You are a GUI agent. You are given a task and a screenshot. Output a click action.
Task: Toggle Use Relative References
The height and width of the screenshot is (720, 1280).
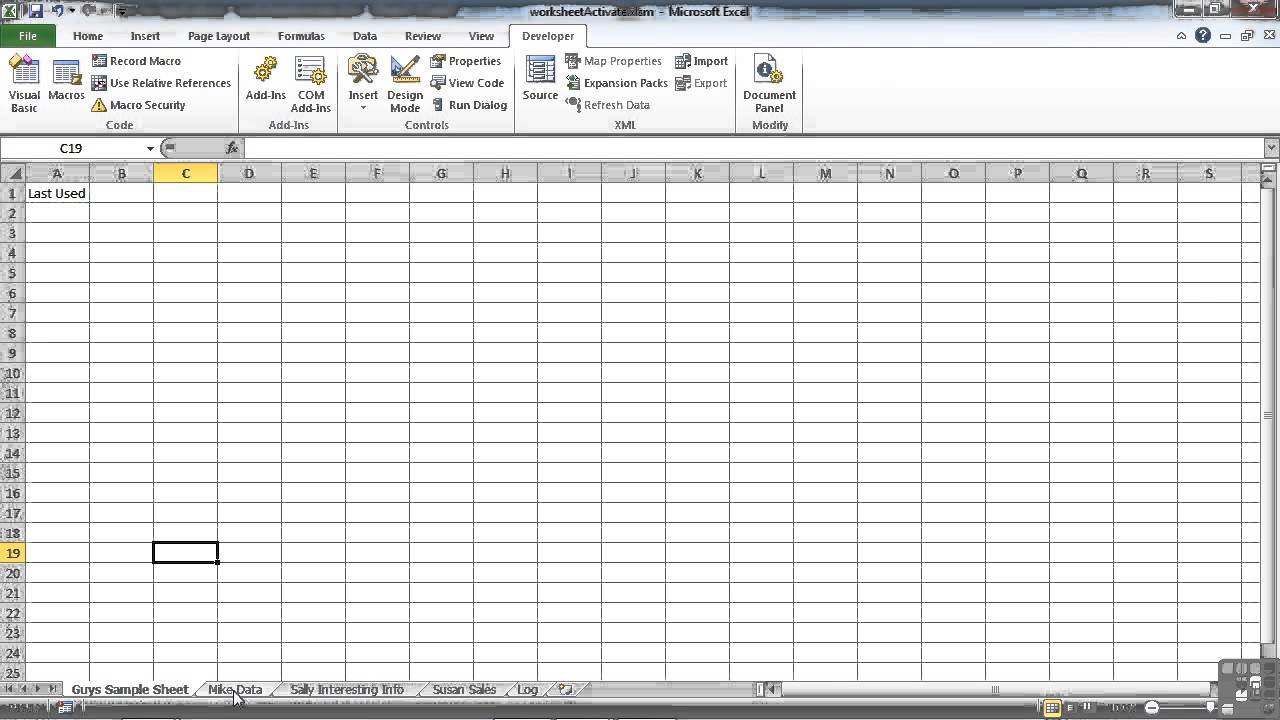click(161, 83)
